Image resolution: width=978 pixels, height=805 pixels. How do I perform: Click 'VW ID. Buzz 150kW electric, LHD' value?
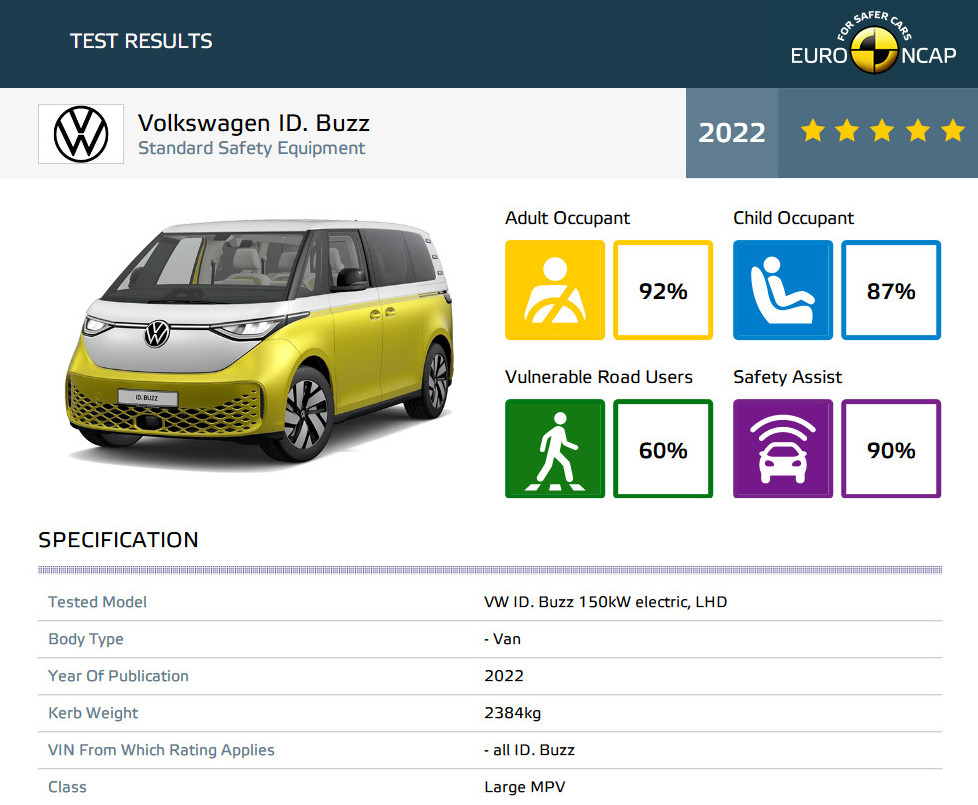coord(606,602)
